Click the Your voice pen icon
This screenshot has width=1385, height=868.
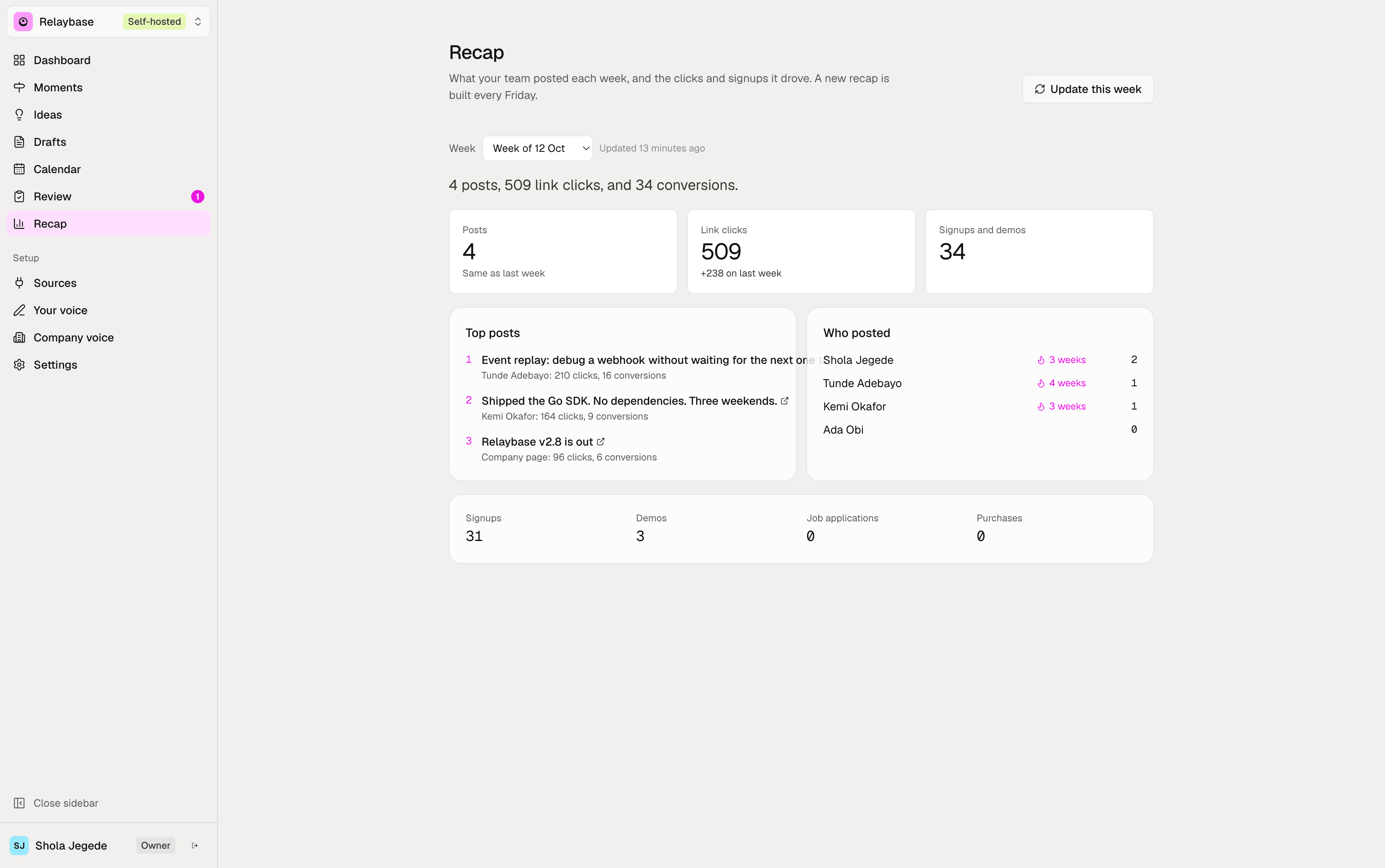[x=20, y=310]
